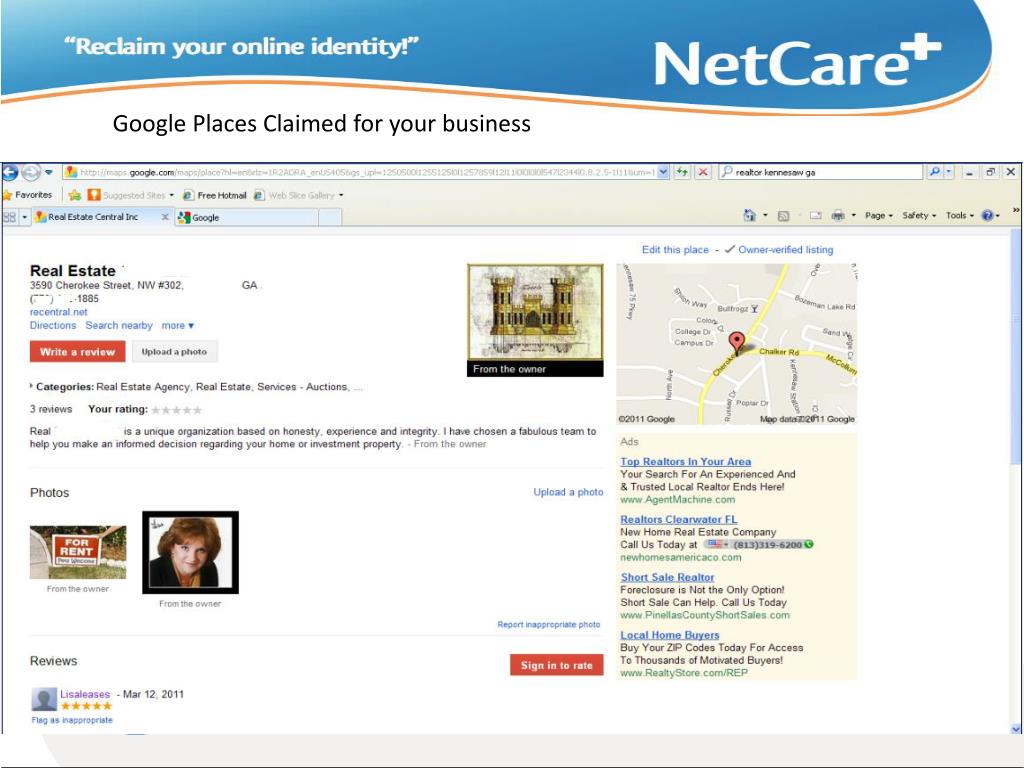Set your rating with the gray stars

(x=176, y=410)
